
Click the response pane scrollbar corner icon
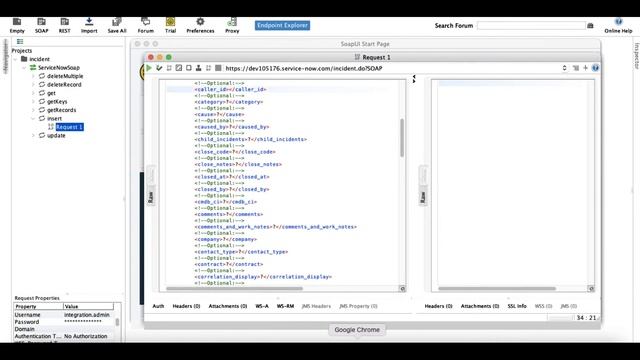pyautogui.click(x=591, y=289)
